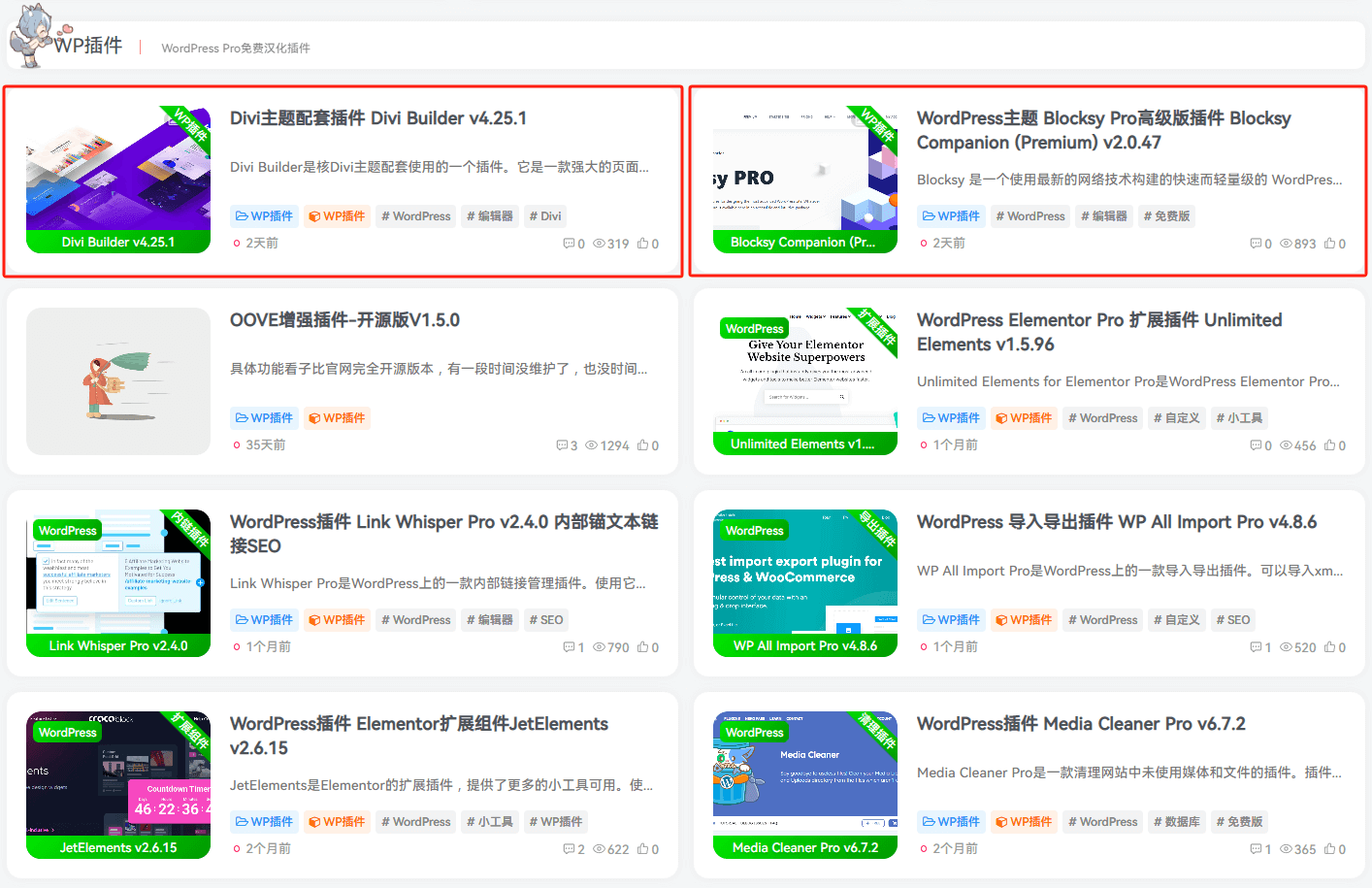This screenshot has width=1372, height=888.
Task: Open the Divi主题配套插件 Divi Builder v4.25.1 title
Action: pos(378,118)
